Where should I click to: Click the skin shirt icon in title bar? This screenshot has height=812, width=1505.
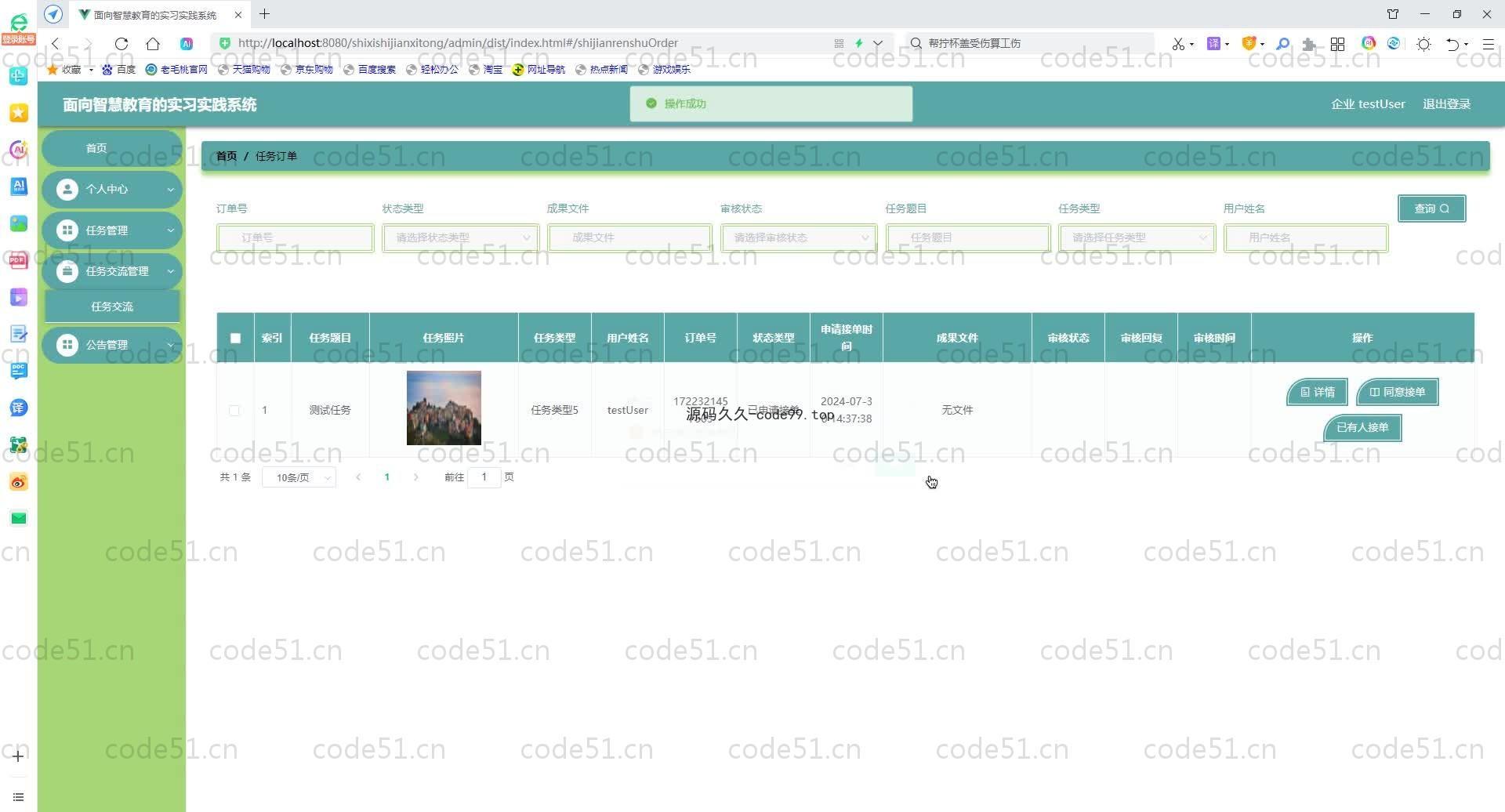pyautogui.click(x=1393, y=14)
